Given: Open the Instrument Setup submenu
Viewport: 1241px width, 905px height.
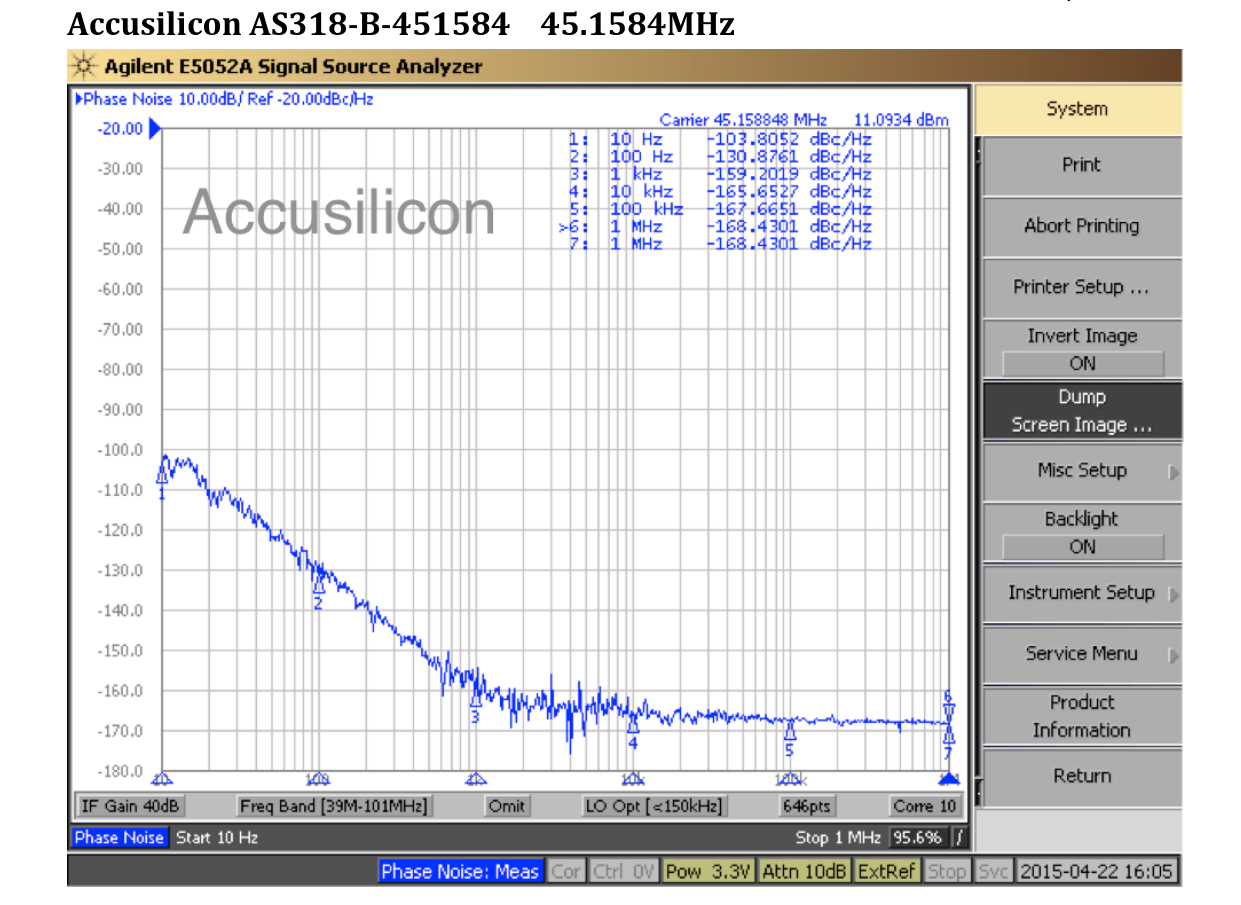Looking at the screenshot, I should 1082,593.
